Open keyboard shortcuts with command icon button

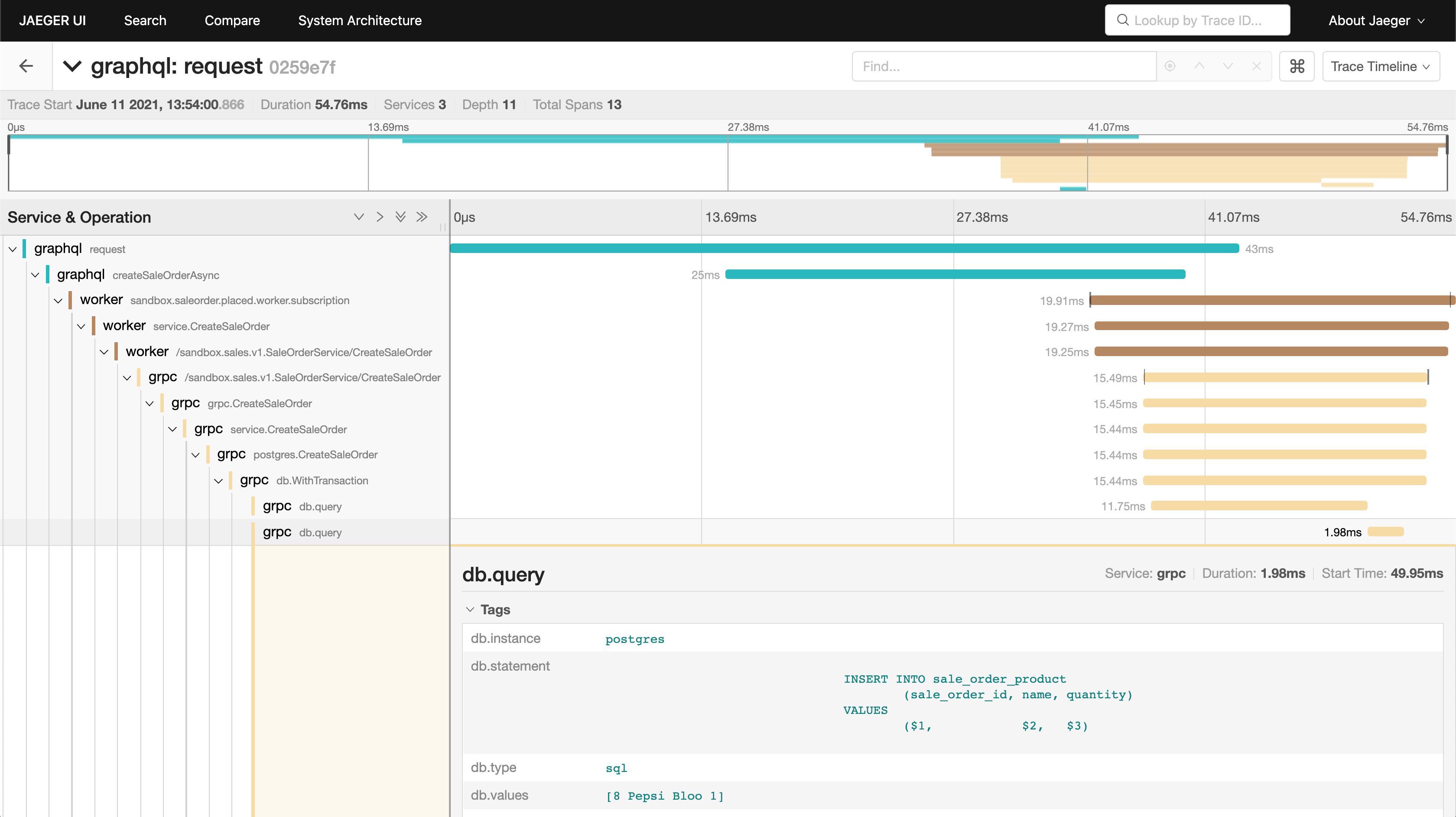click(x=1297, y=66)
